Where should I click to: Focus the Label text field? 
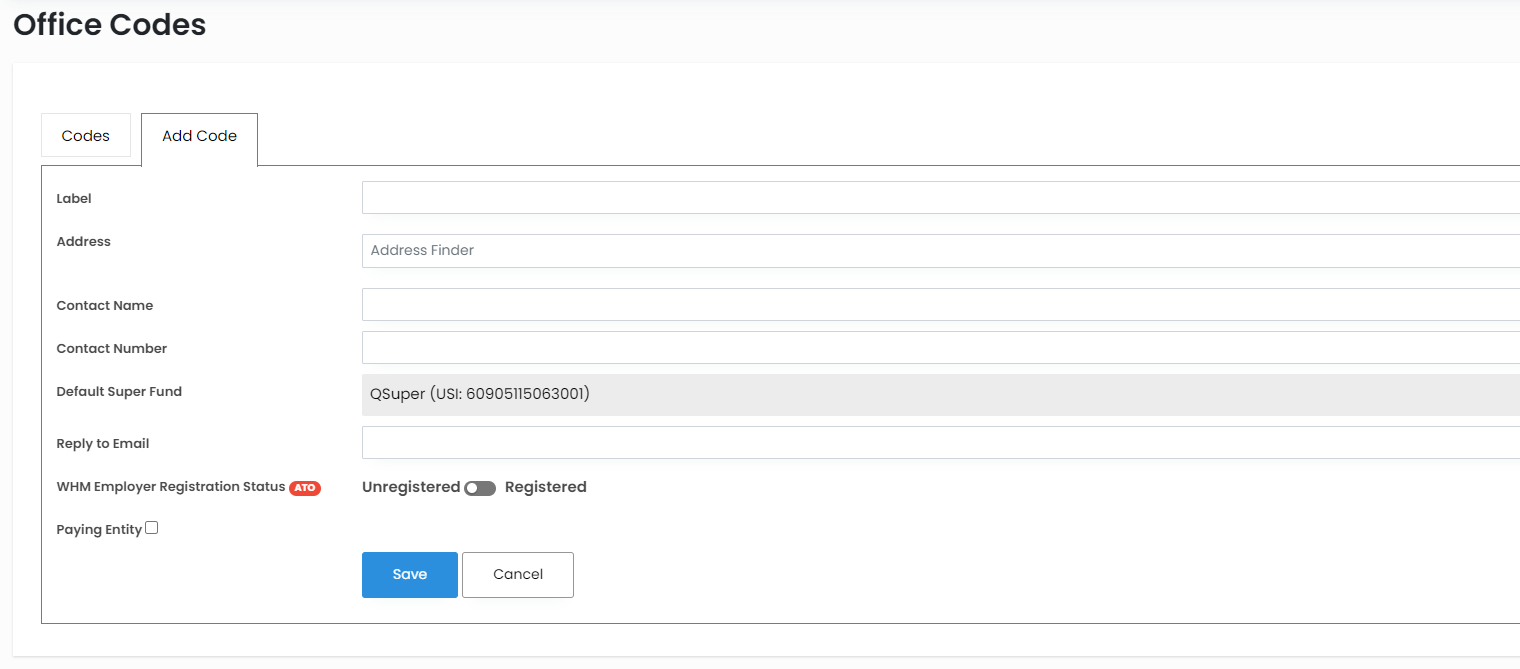(x=940, y=198)
